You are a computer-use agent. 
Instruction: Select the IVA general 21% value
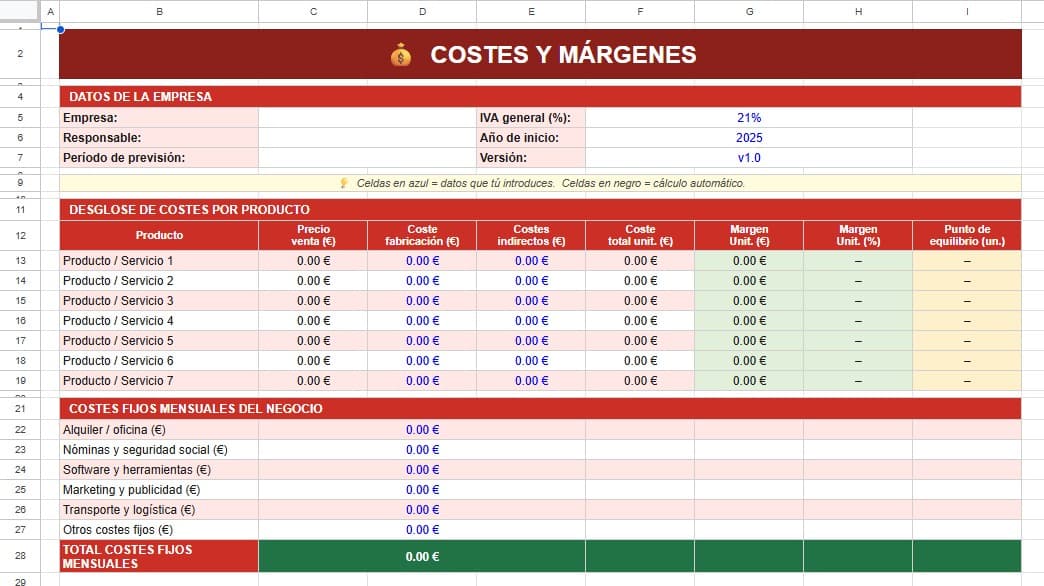tap(749, 118)
